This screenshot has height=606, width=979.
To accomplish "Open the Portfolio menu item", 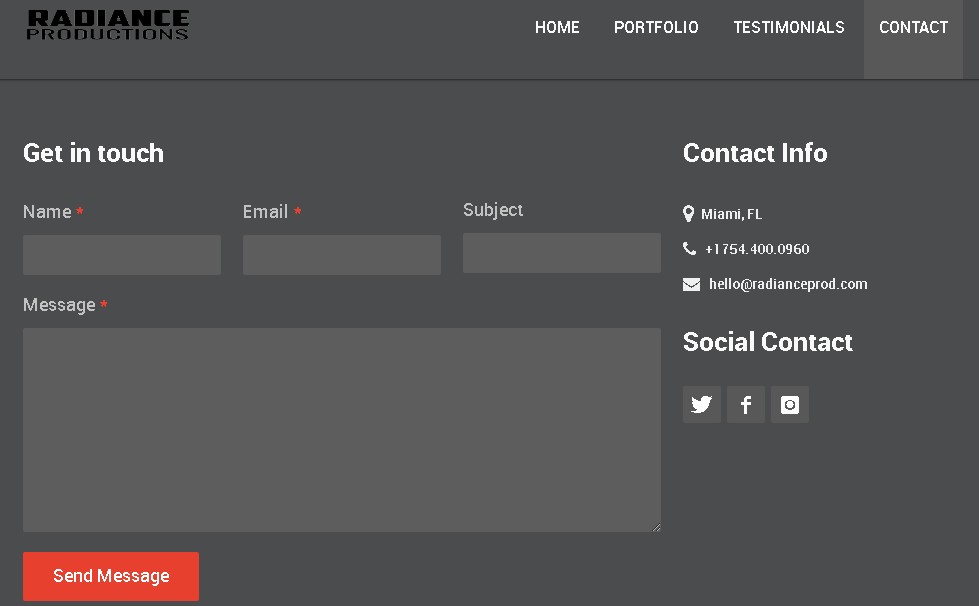I will point(656,27).
